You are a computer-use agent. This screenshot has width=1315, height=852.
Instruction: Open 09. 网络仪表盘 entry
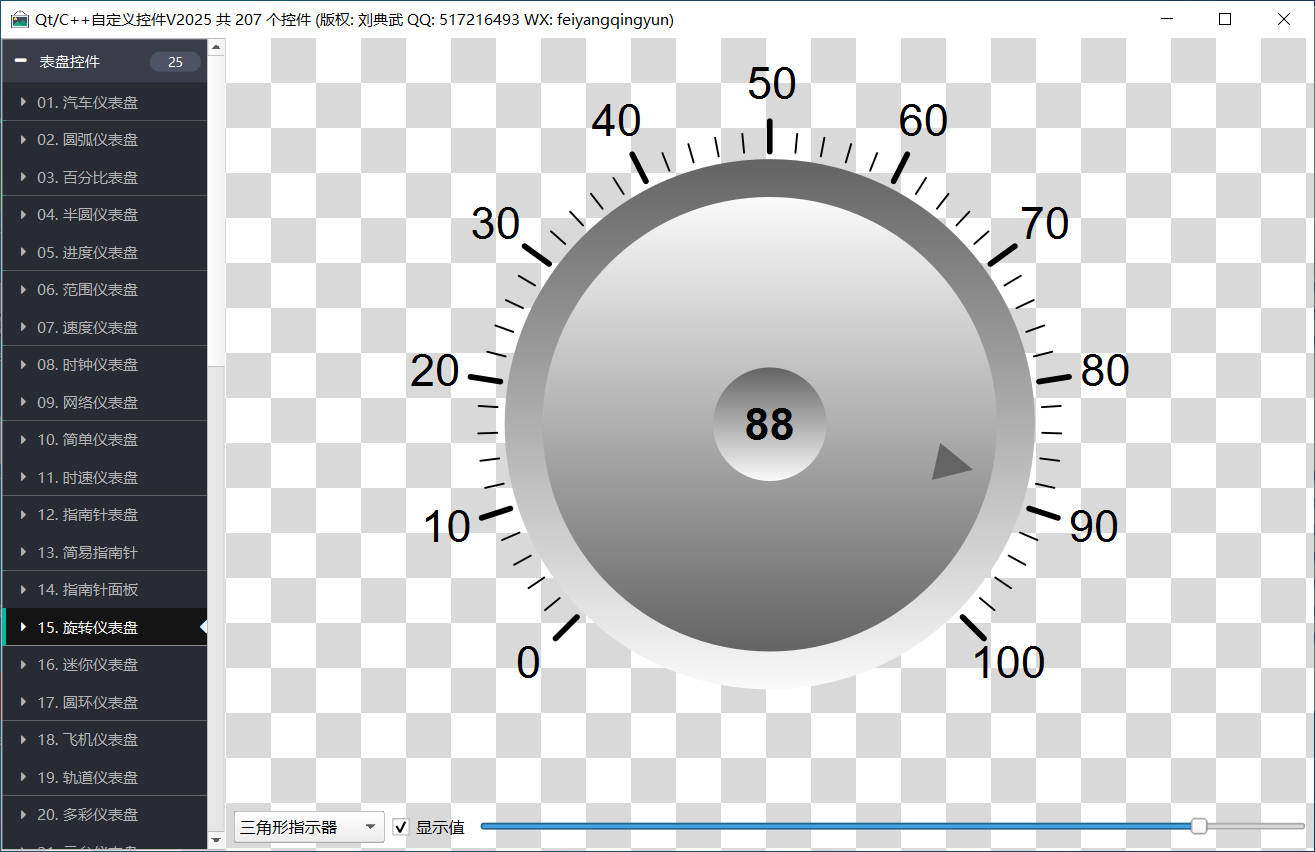(x=104, y=402)
